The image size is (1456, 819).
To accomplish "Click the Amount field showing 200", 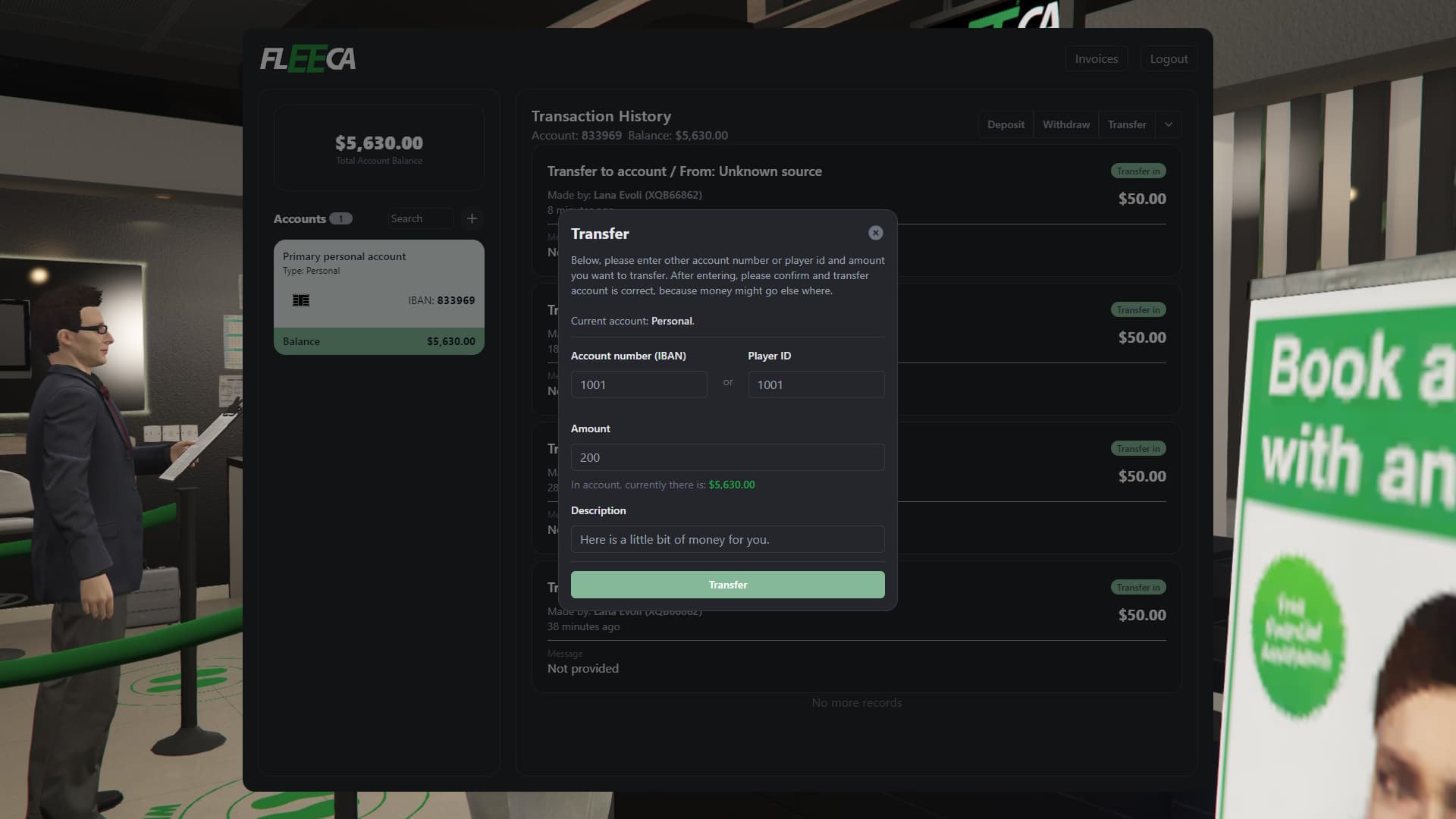I will [x=728, y=457].
